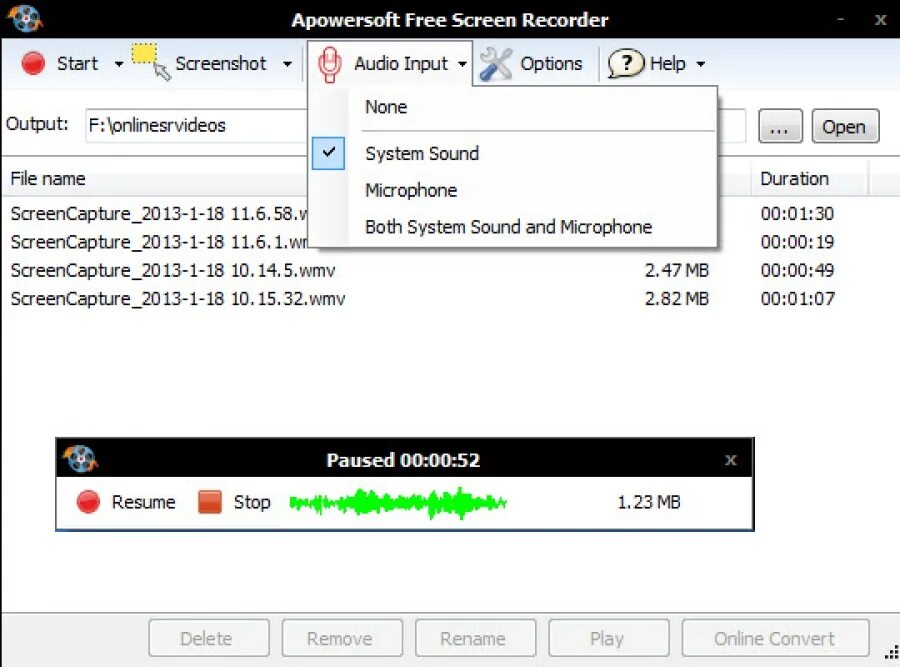
Task: Click the 00:00:19 duration value
Action: pyautogui.click(x=797, y=242)
